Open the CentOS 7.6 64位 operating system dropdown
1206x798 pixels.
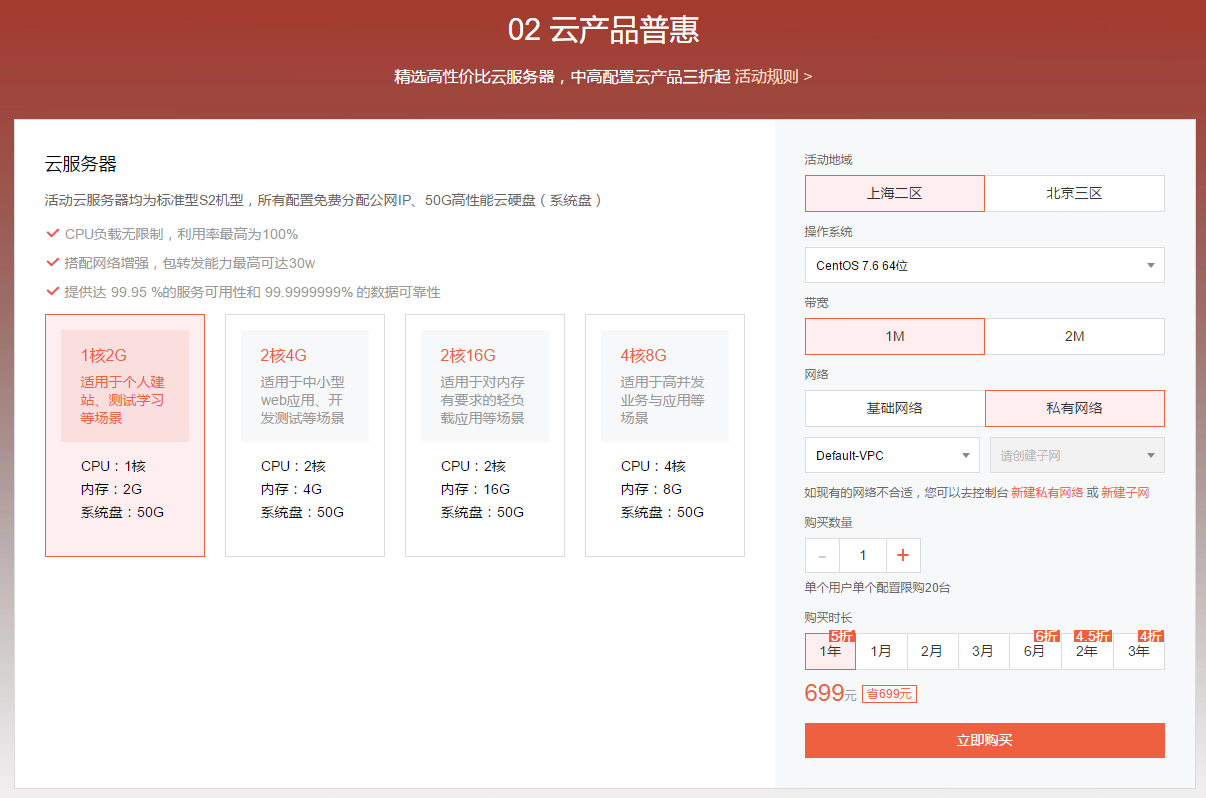[x=984, y=265]
